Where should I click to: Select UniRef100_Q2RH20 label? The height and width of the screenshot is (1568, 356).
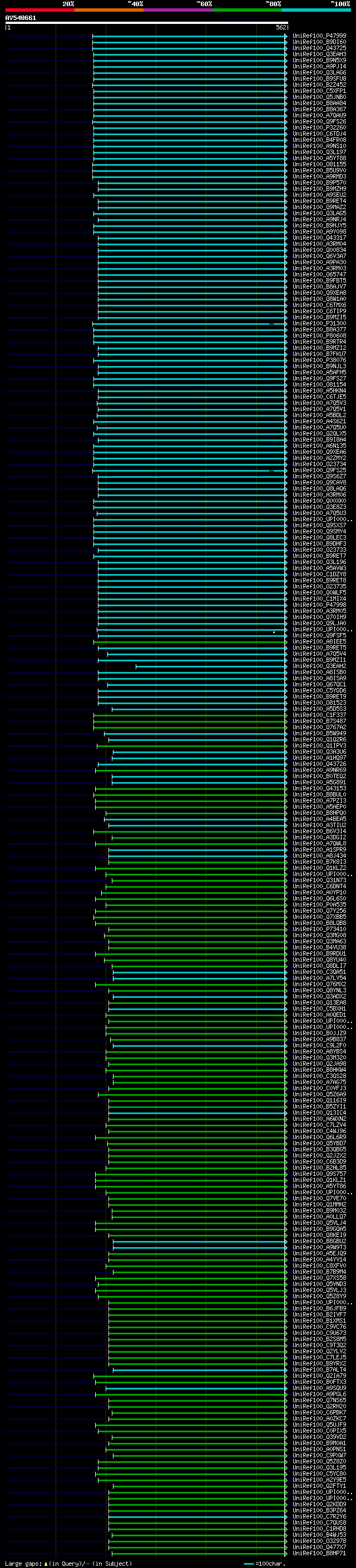point(319,1406)
